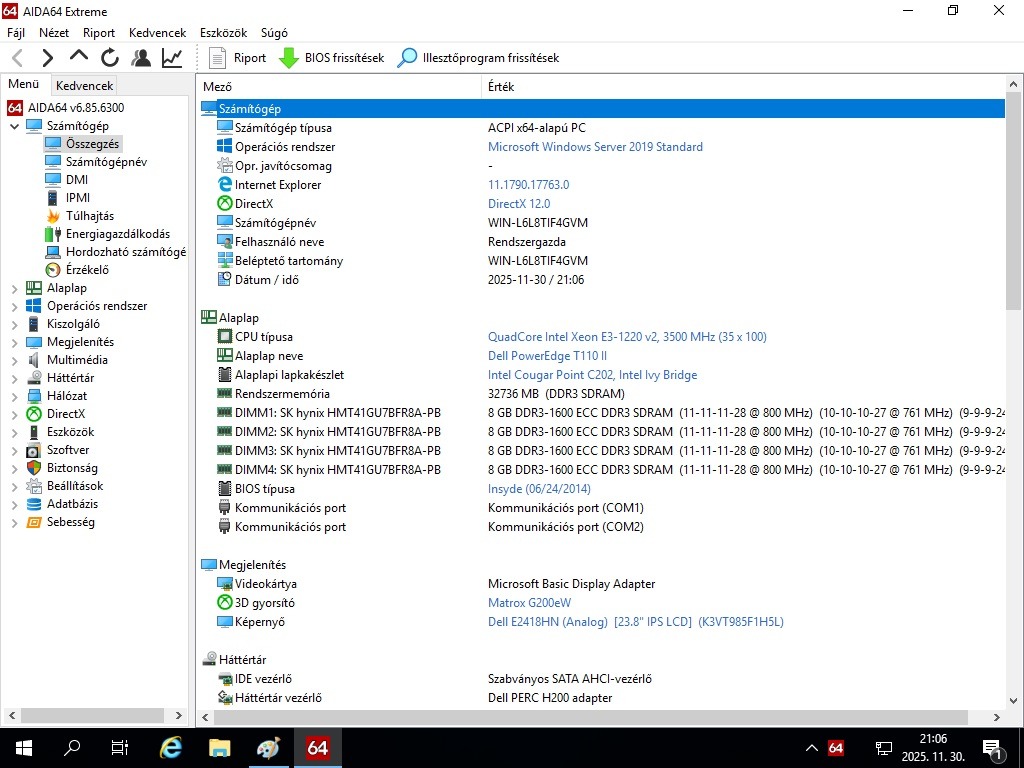This screenshot has height=768, width=1024.
Task: Open user manager icon in toolbar
Action: pyautogui.click(x=140, y=58)
